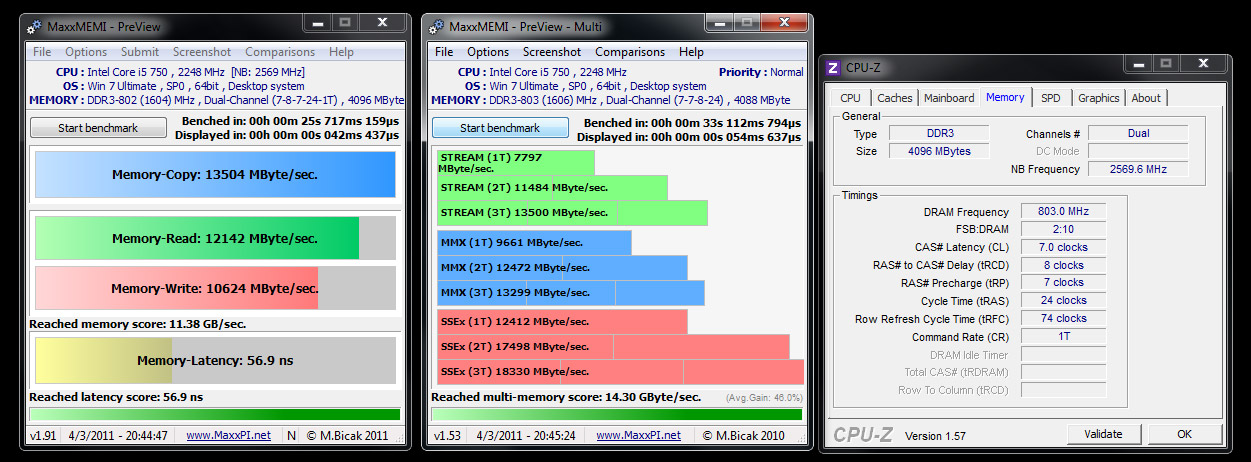Open Comparisons menu in MaxxMEMI PreView window
Screen dimensions: 1251x462
pyautogui.click(x=280, y=52)
